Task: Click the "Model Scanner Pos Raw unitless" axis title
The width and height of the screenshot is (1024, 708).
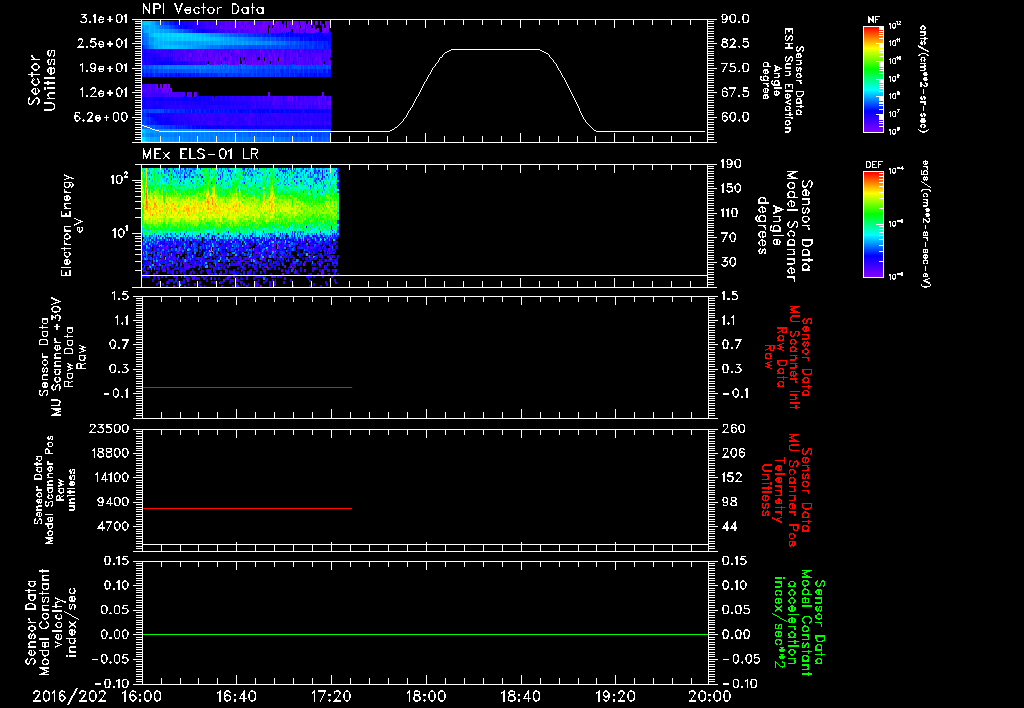Action: click(x=54, y=490)
